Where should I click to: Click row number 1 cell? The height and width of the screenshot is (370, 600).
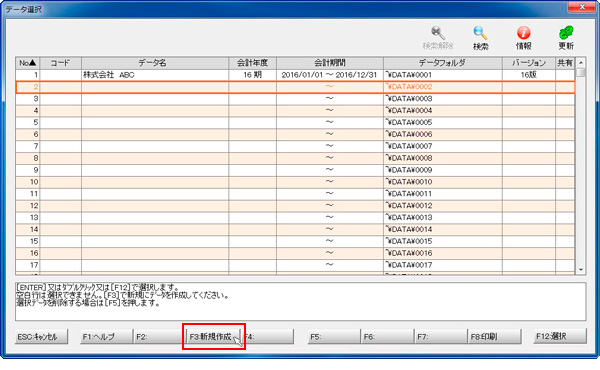(x=28, y=75)
